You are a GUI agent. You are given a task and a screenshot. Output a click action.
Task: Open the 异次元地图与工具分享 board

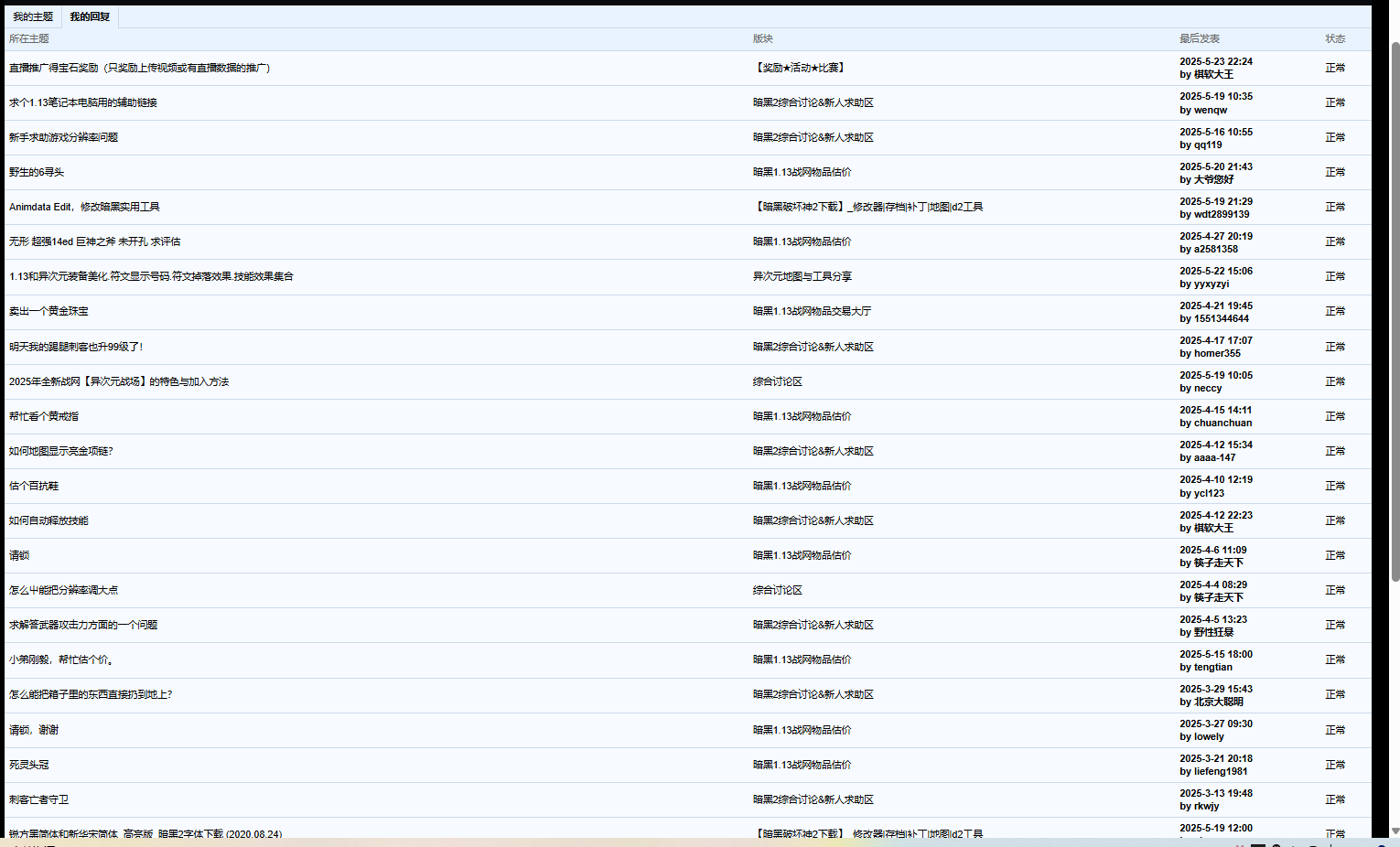802,276
